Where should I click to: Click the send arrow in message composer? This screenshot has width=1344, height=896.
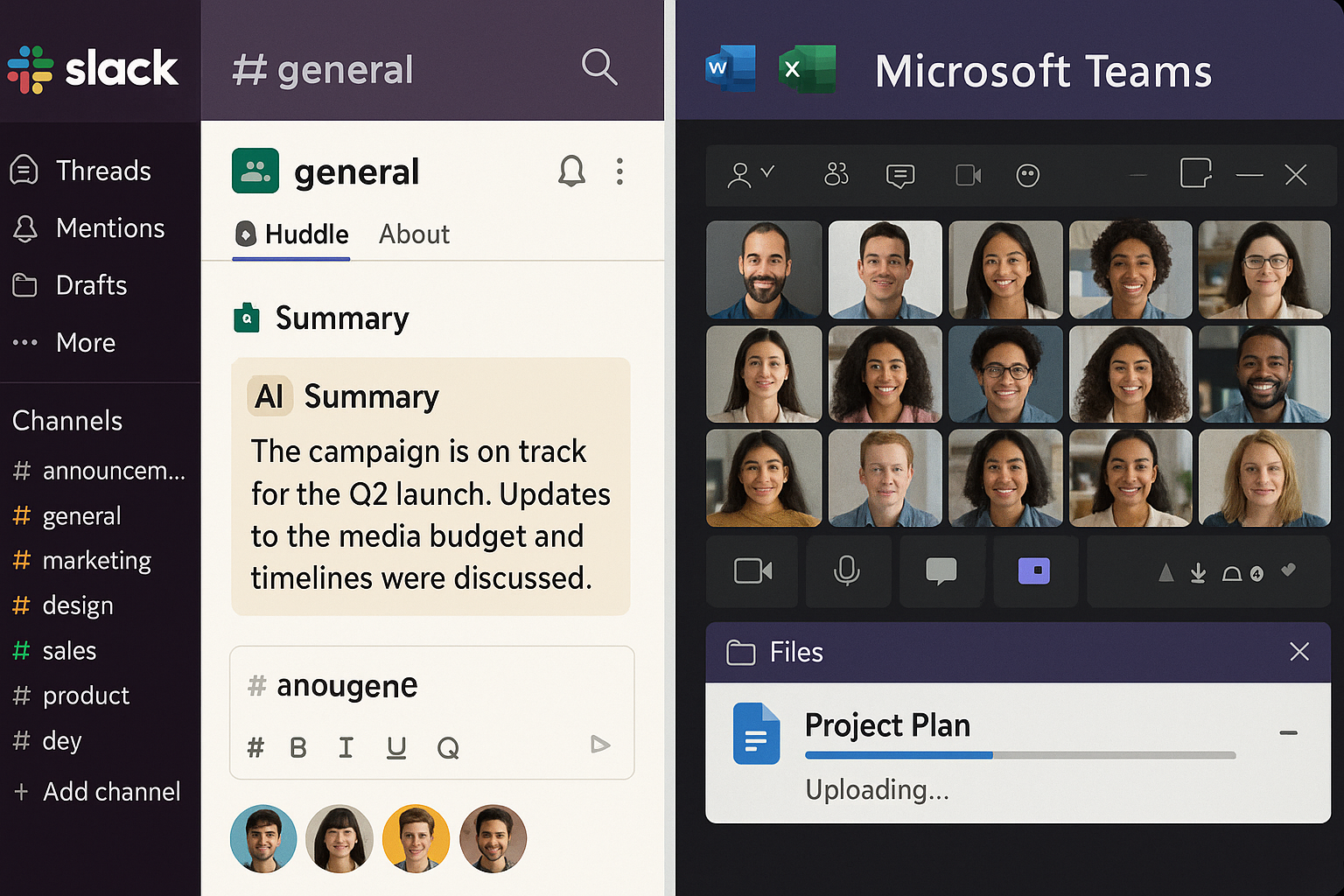[x=600, y=745]
